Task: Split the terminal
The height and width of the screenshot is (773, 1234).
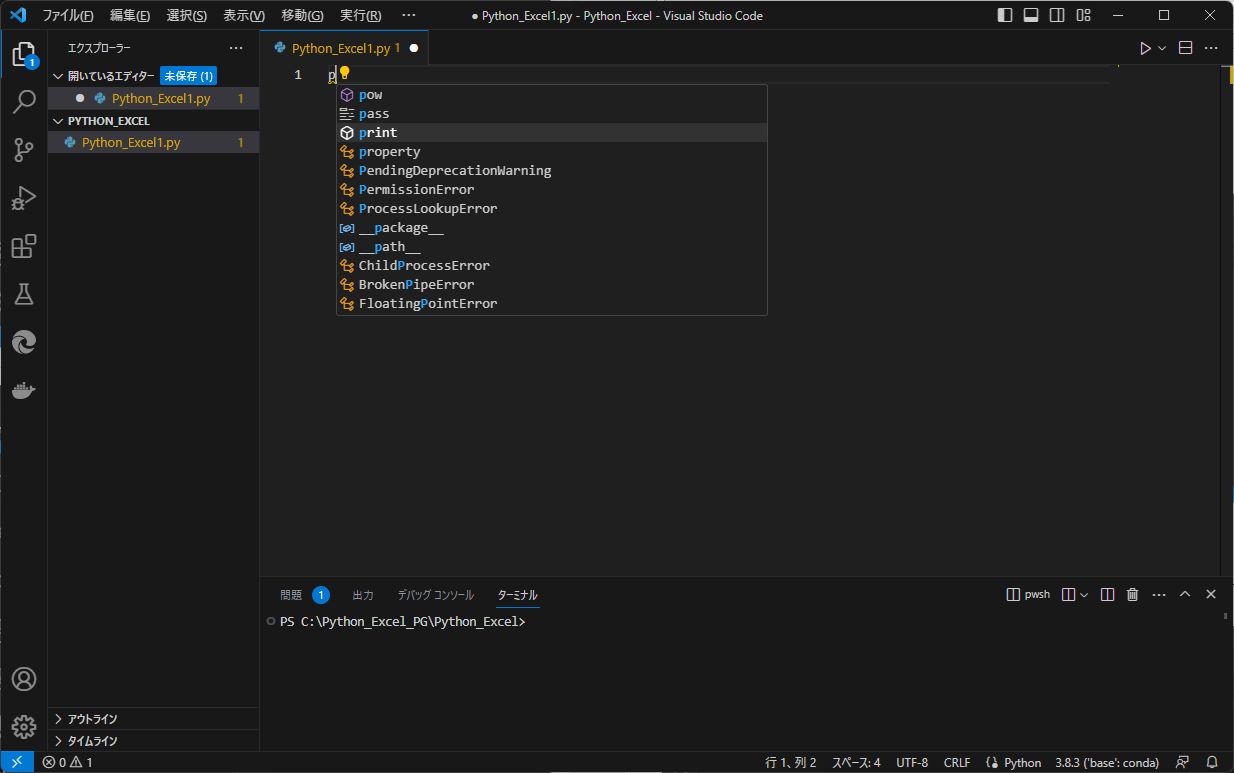Action: 1107,594
